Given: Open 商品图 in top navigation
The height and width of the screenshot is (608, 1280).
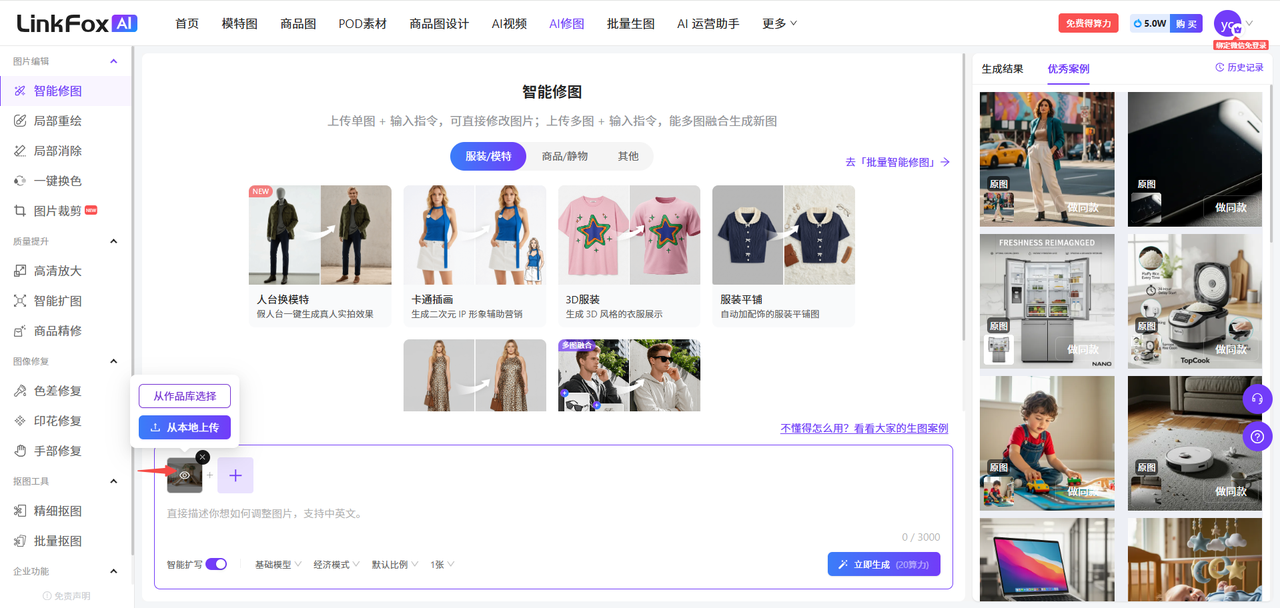Looking at the screenshot, I should point(298,23).
